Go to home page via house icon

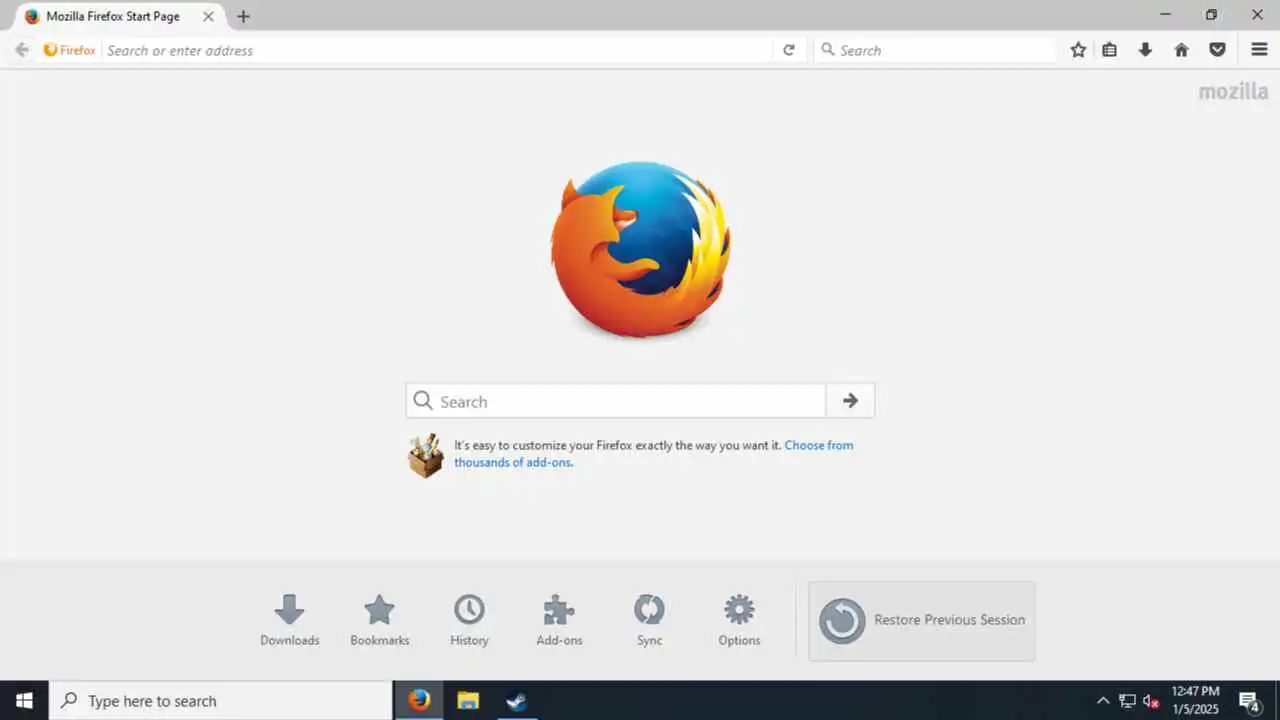(x=1182, y=50)
